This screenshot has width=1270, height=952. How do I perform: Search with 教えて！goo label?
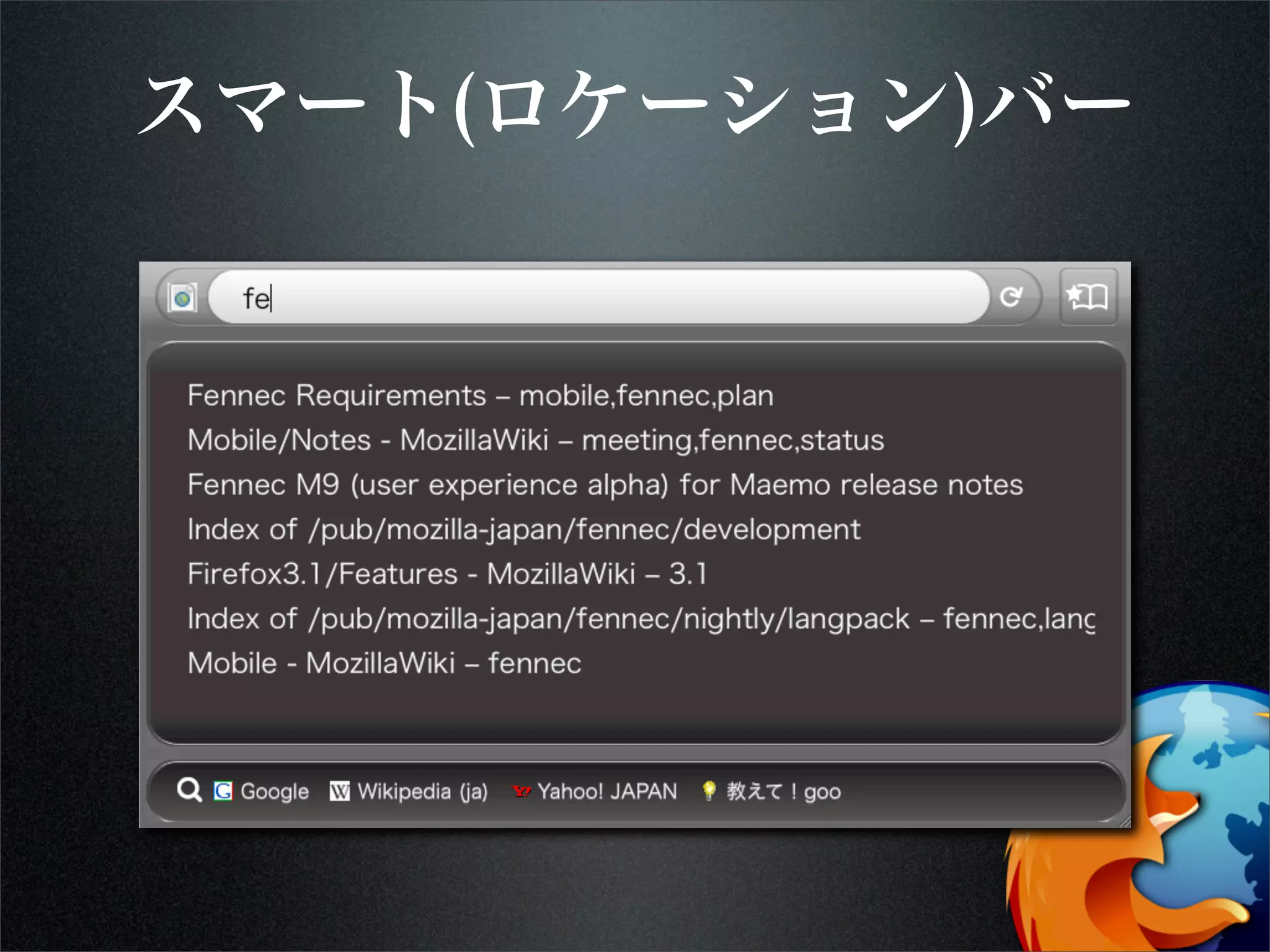783,791
